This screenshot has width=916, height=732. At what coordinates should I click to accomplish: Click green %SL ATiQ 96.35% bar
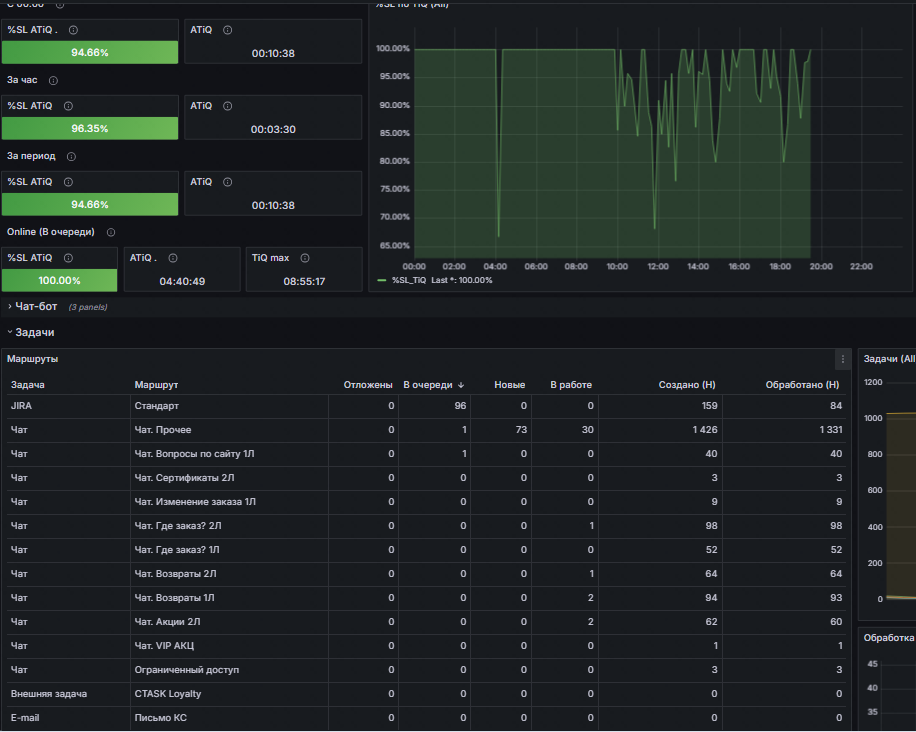tap(90, 129)
